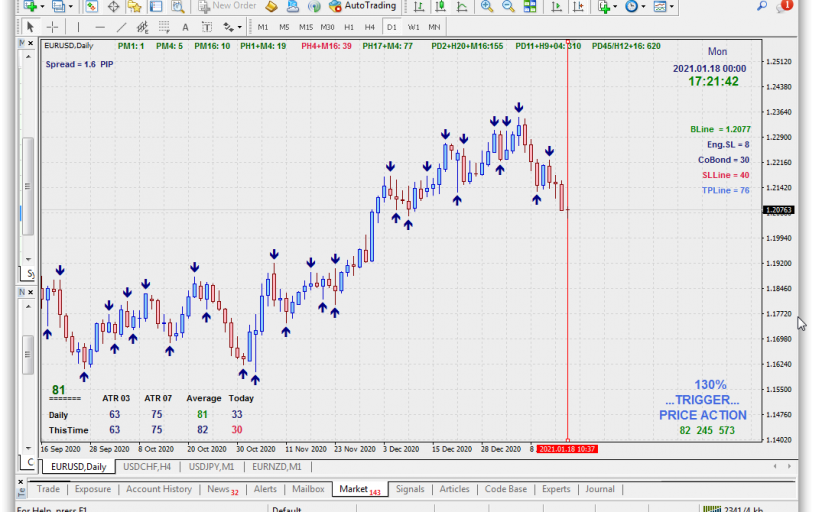The width and height of the screenshot is (822, 512).
Task: Switch to the Trade terminal tab
Action: click(x=48, y=489)
